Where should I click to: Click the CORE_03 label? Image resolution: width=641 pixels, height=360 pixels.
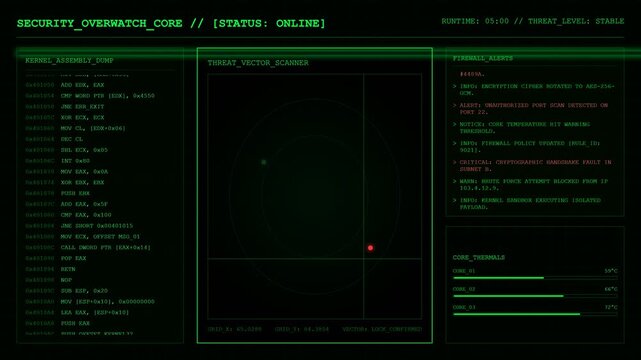click(464, 307)
